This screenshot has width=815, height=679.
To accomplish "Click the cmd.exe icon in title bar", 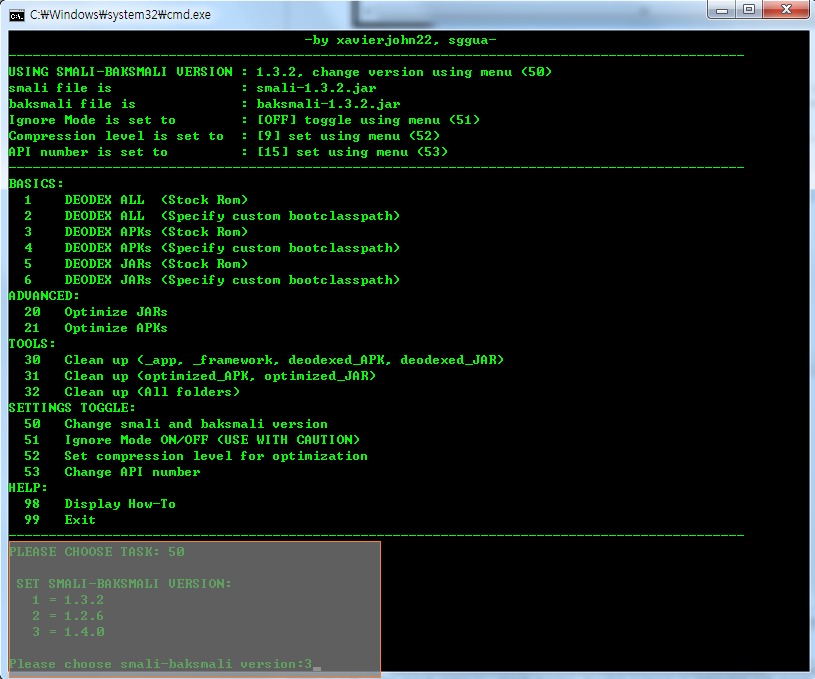I will point(17,14).
